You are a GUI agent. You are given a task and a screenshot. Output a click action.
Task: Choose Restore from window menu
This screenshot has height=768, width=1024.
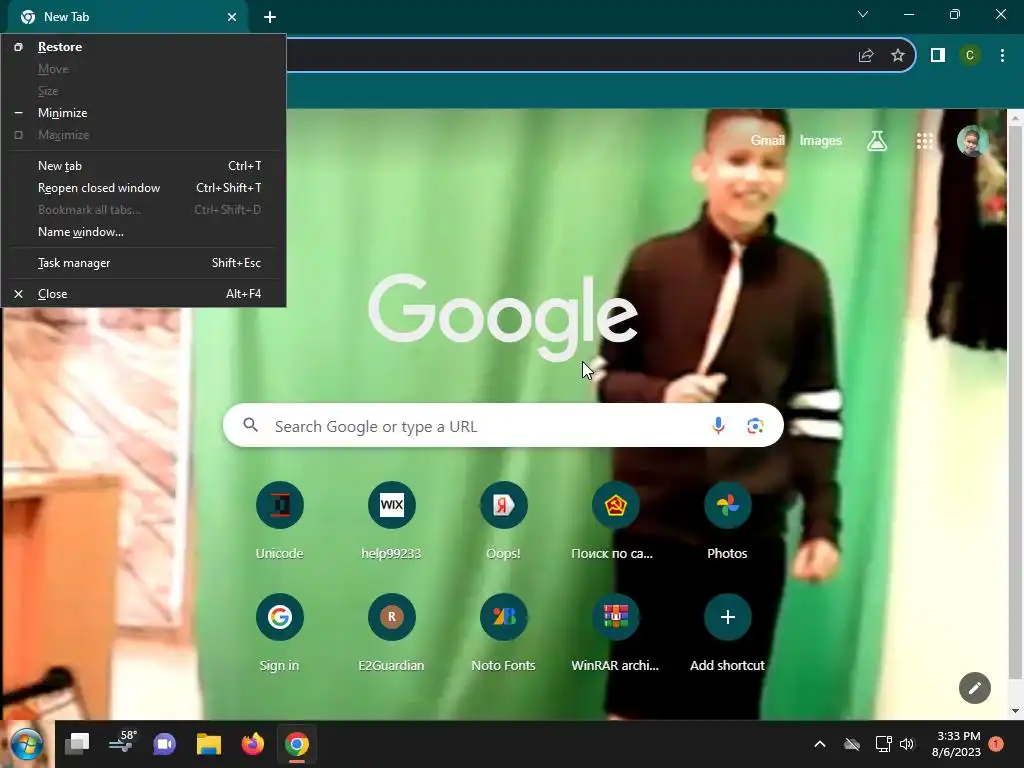tap(144, 46)
